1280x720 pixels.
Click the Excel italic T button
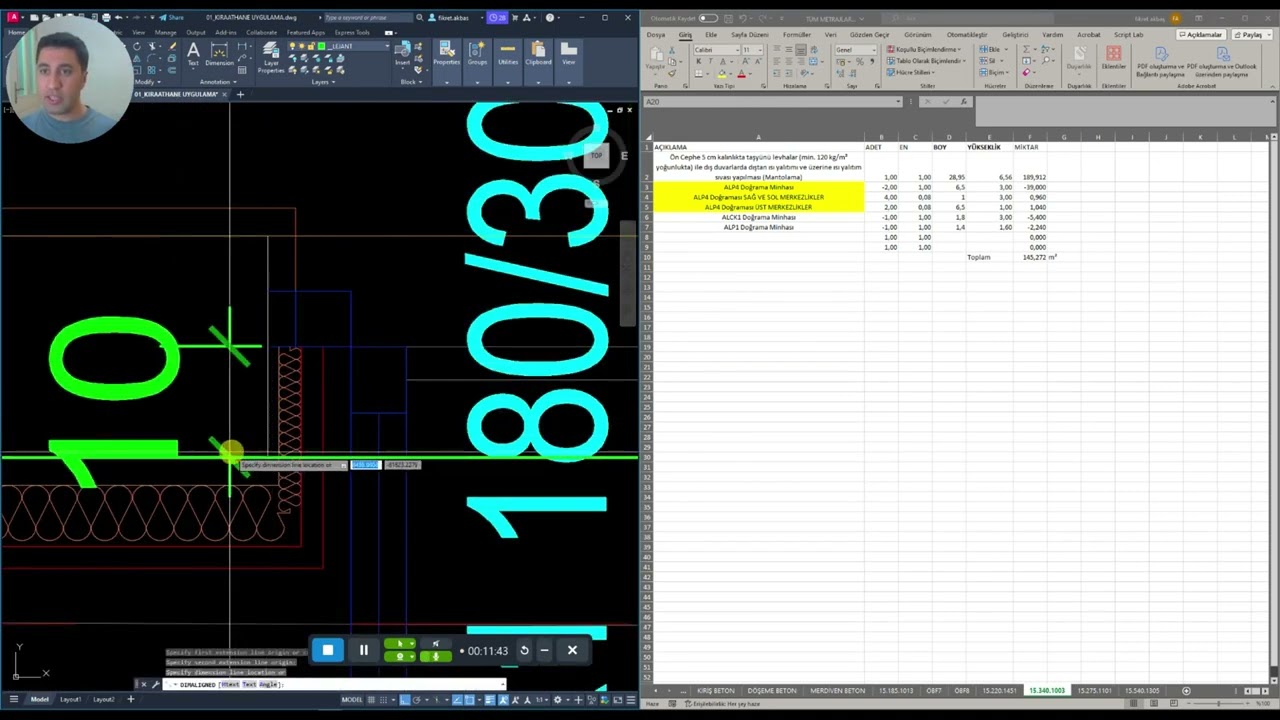711,61
